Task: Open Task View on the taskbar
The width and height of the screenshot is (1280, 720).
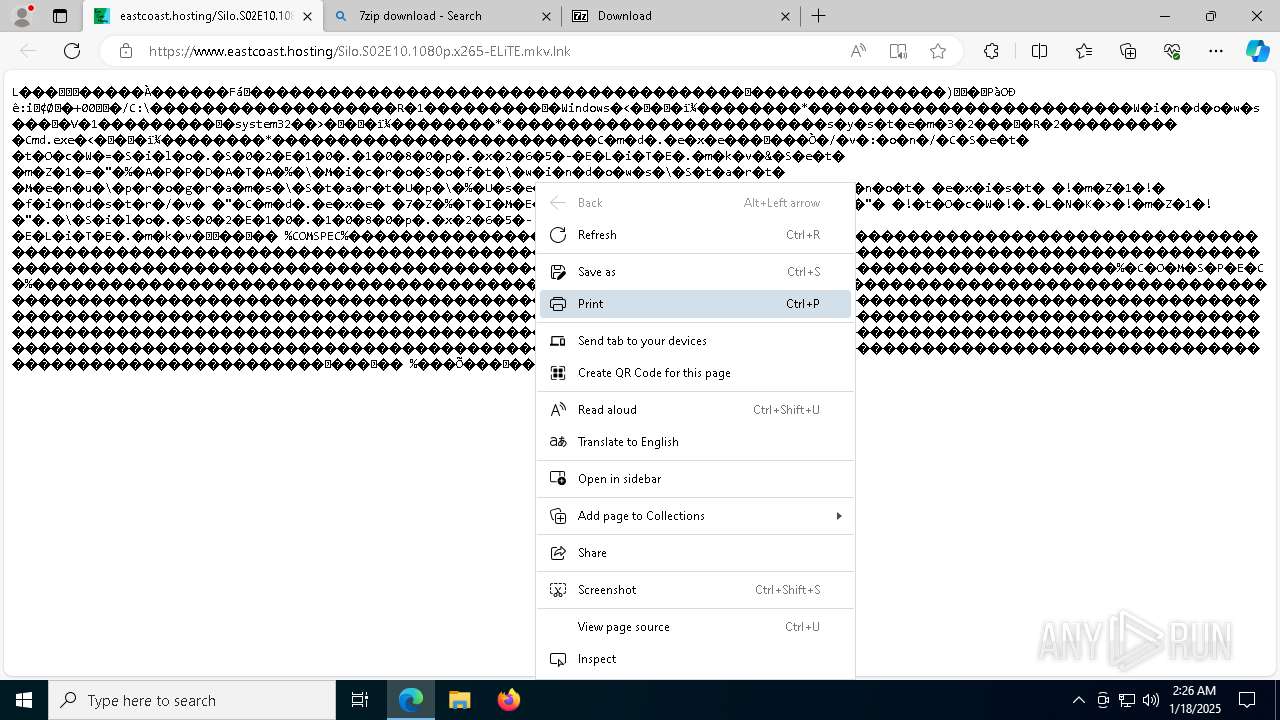Action: pyautogui.click(x=360, y=700)
